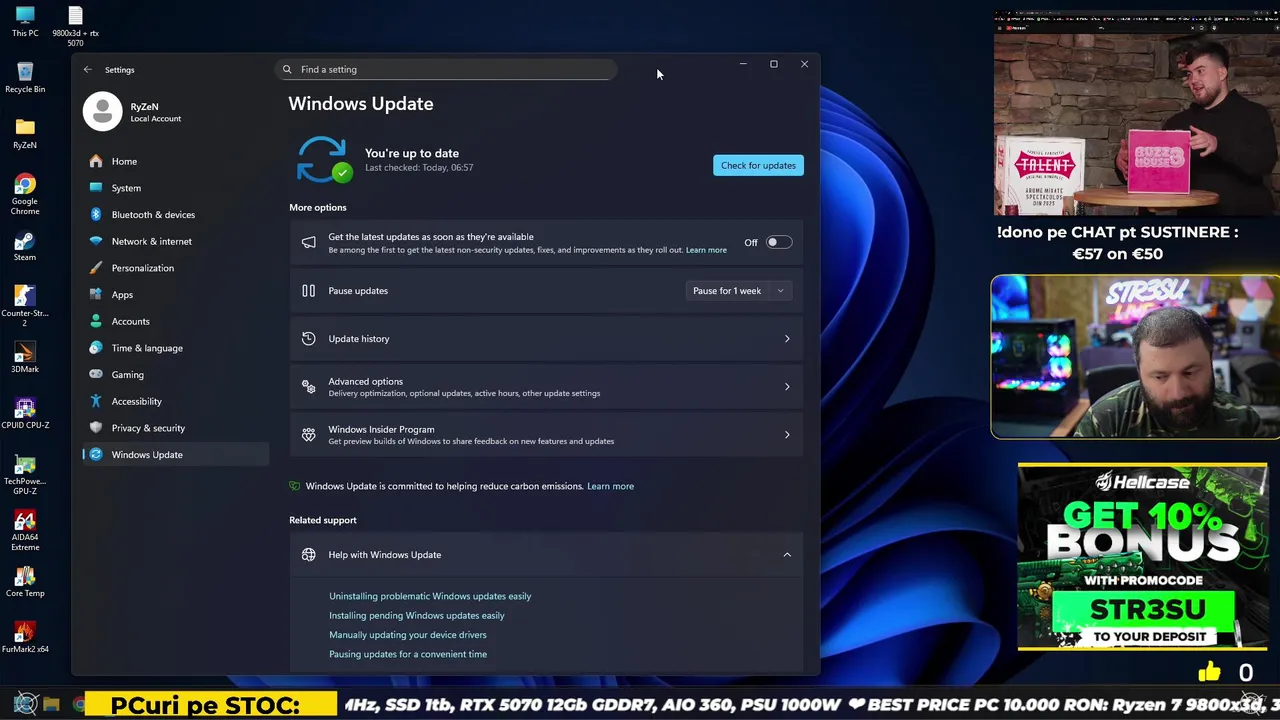Click the RyZeN account avatar
Image resolution: width=1280 pixels, height=720 pixels.
point(102,112)
